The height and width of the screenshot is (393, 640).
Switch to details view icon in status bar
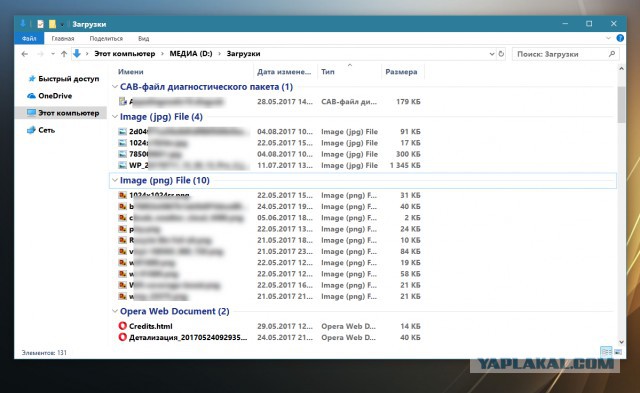[606, 352]
